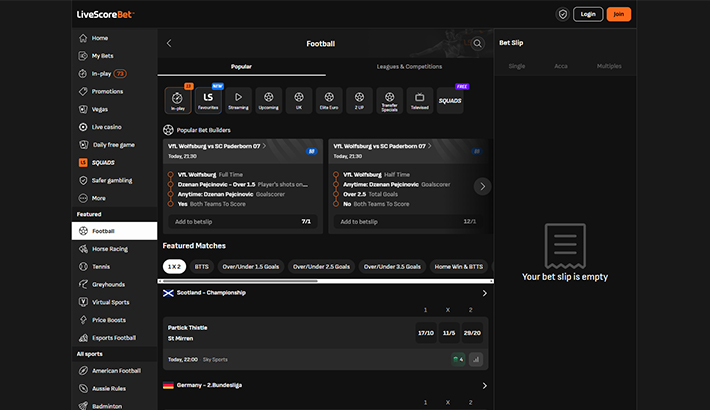Pick St Mirren win at 29/20
The width and height of the screenshot is (710, 410).
[x=472, y=333]
